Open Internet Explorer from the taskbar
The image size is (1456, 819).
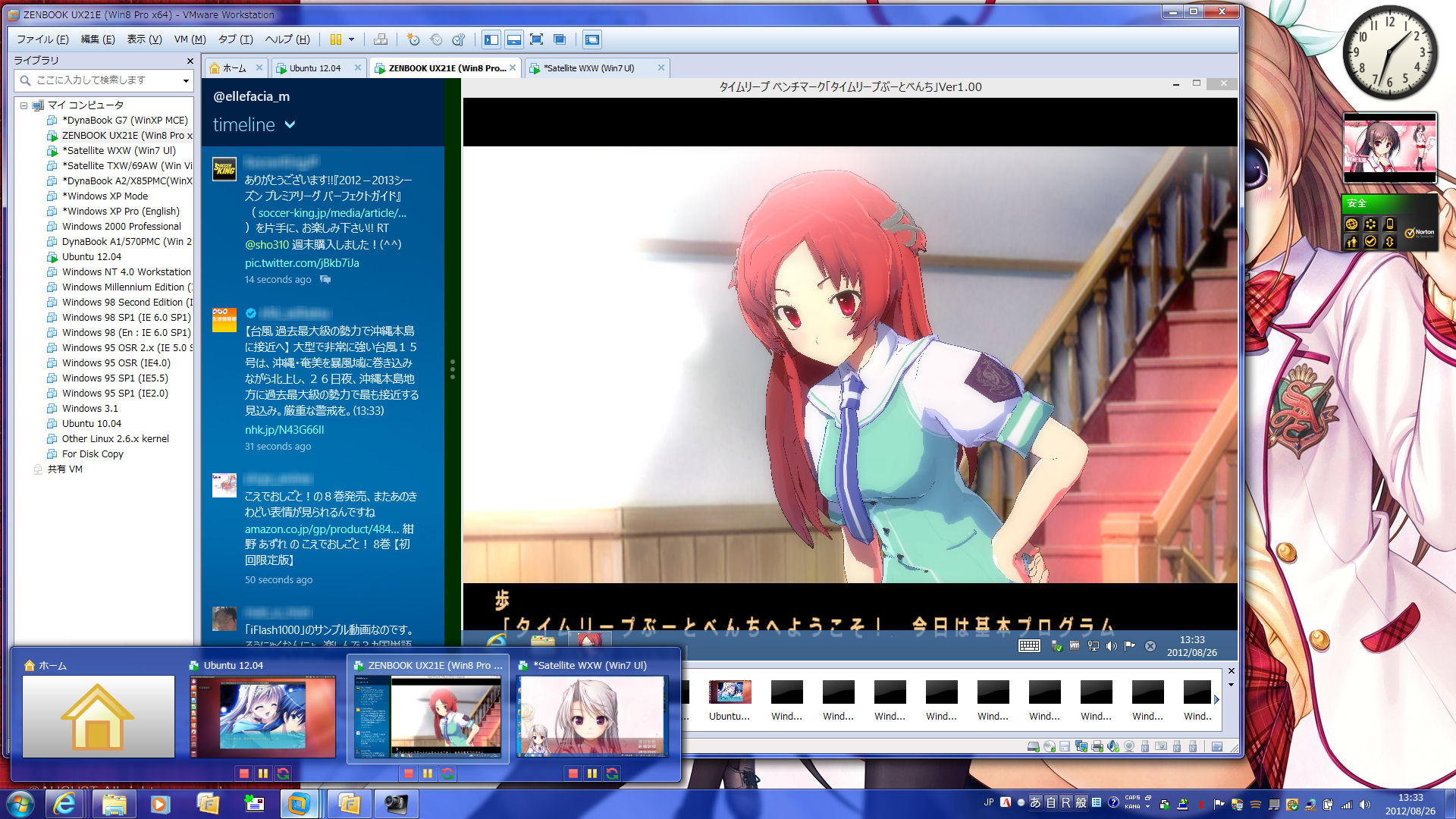coord(64,804)
